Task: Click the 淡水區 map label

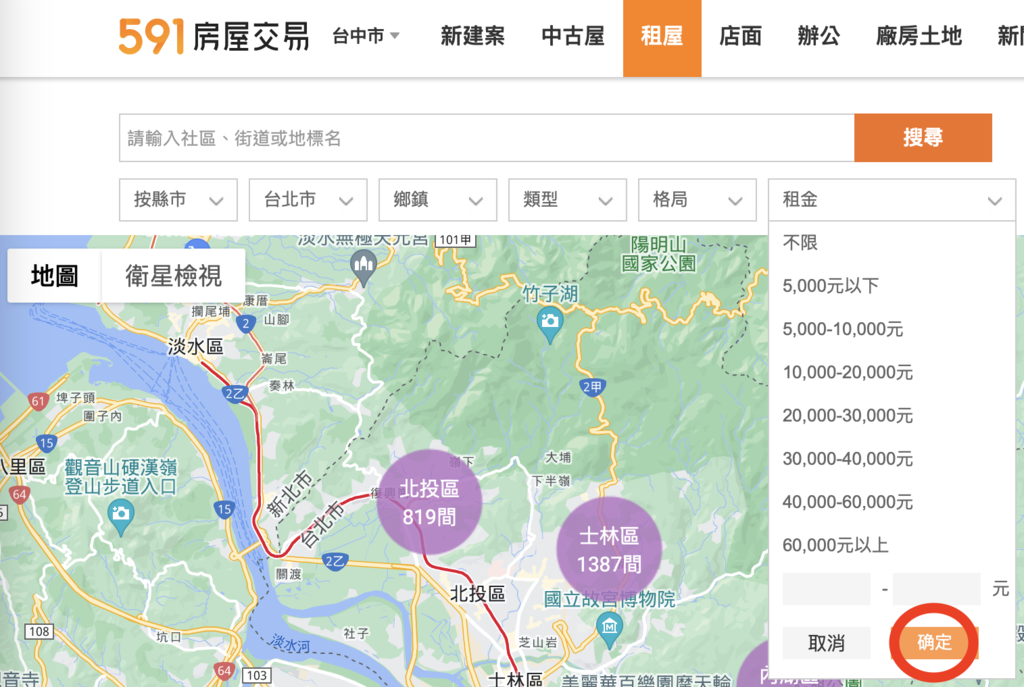Action: coord(195,345)
